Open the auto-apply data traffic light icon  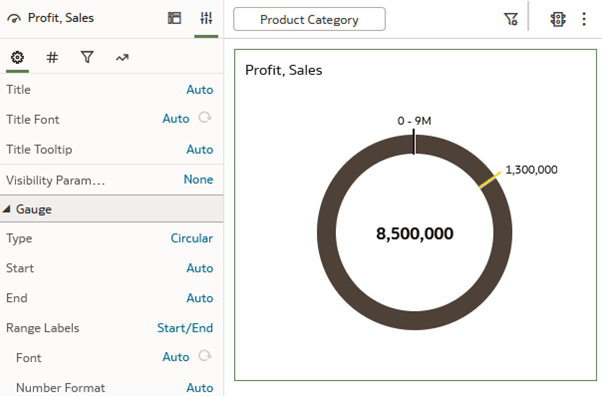(558, 19)
